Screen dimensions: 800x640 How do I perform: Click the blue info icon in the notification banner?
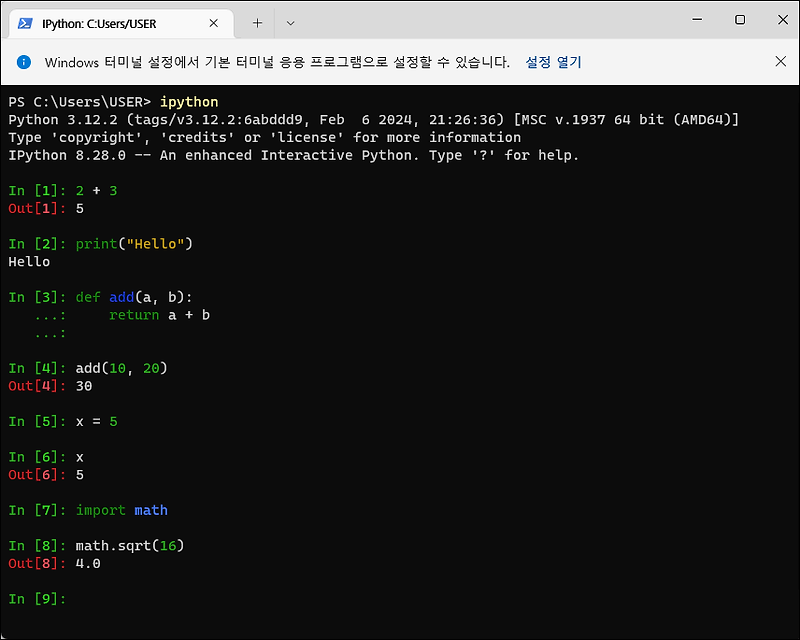click(x=22, y=61)
